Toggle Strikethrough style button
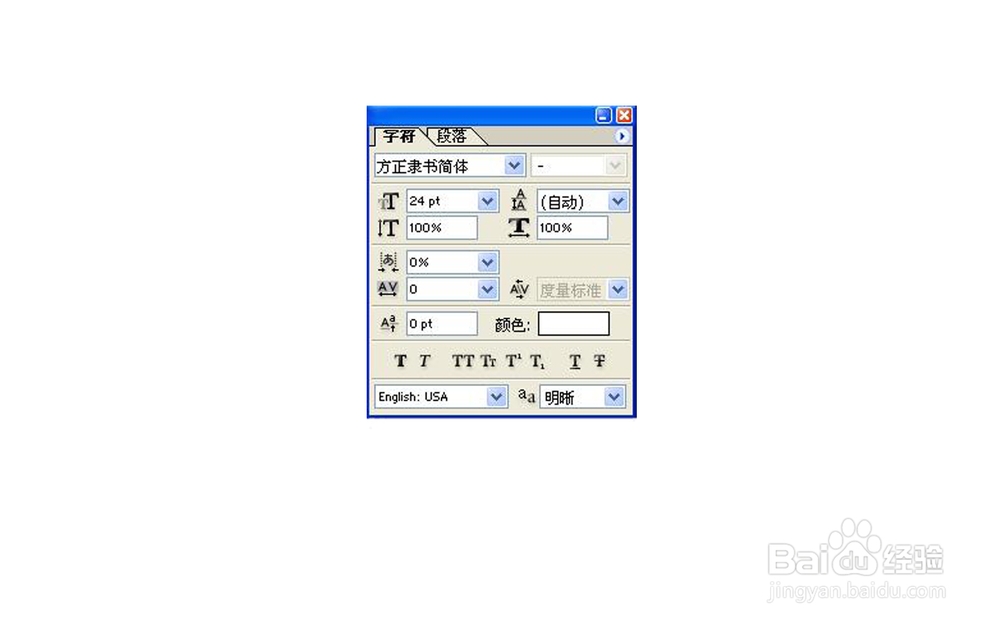Image resolution: width=1000 pixels, height=625 pixels. coord(599,362)
